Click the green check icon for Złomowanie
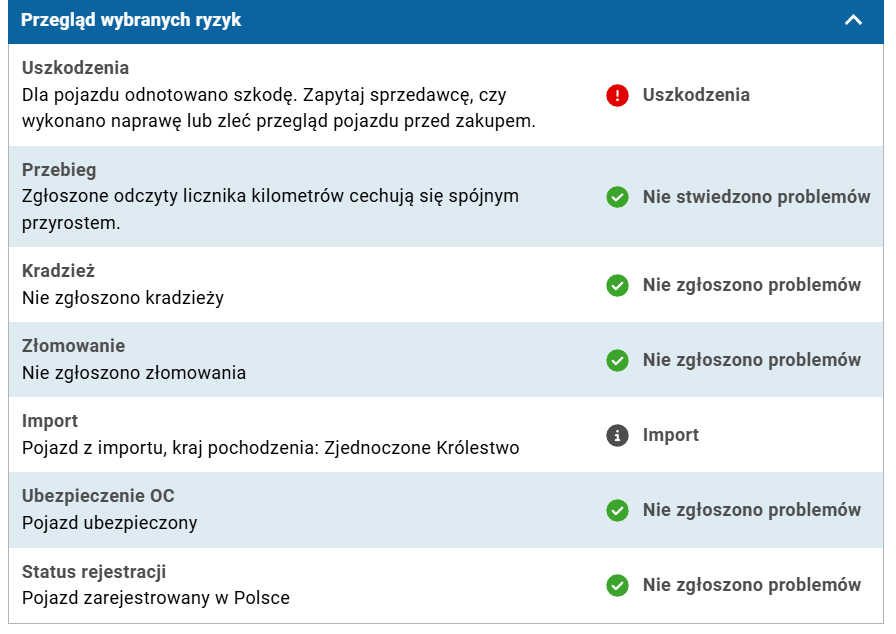The width and height of the screenshot is (896, 634). click(x=618, y=360)
